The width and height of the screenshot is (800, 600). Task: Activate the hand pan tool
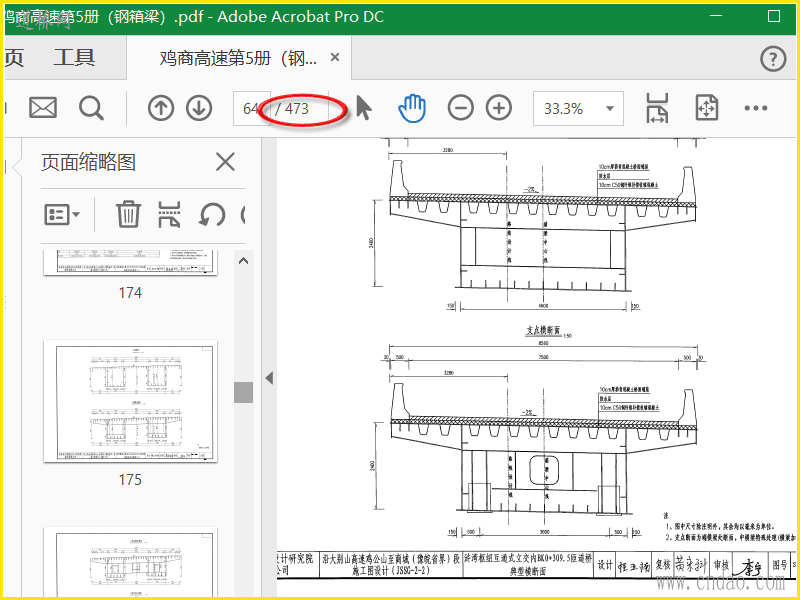[x=411, y=108]
